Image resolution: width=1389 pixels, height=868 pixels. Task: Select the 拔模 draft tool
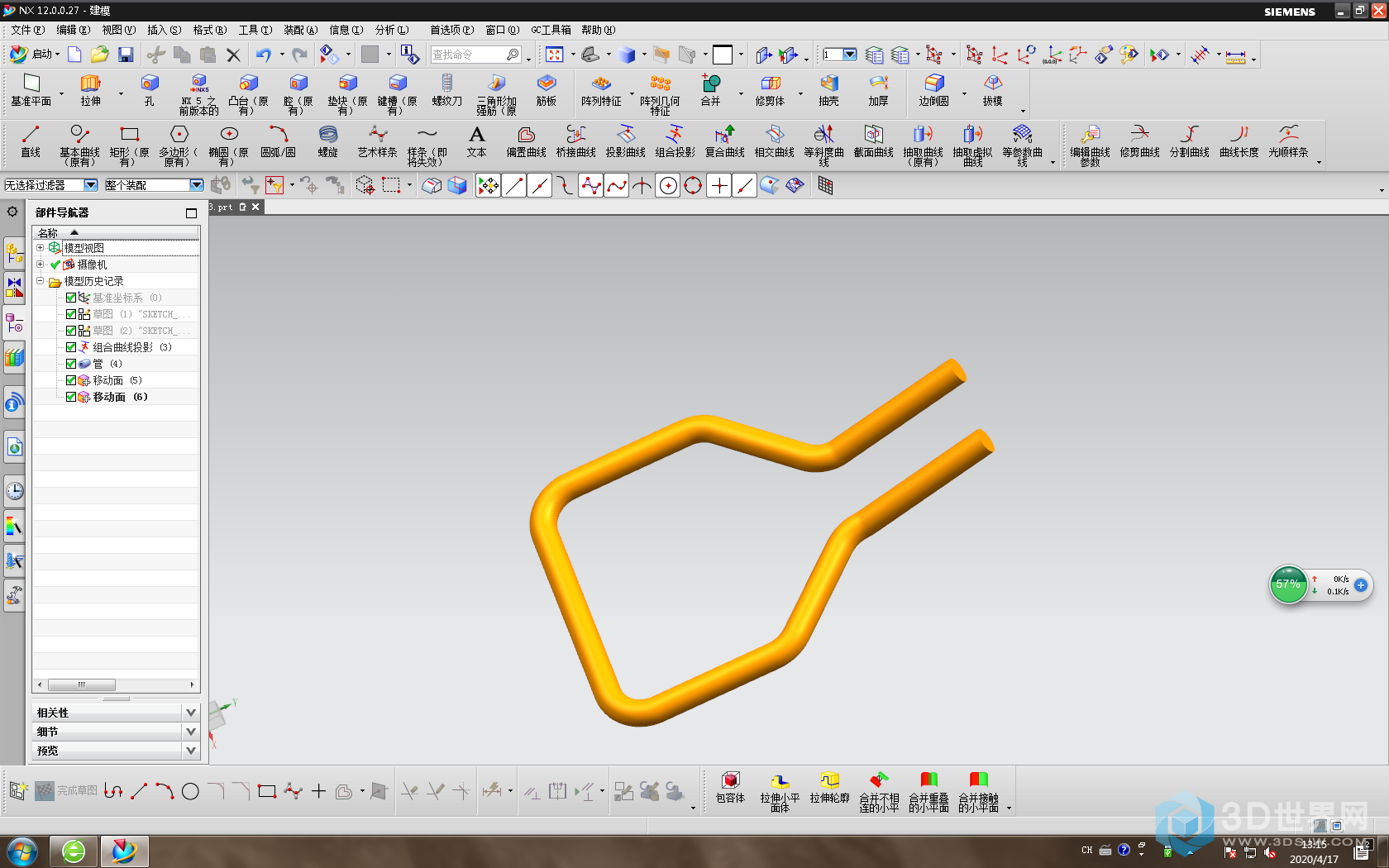point(992,90)
